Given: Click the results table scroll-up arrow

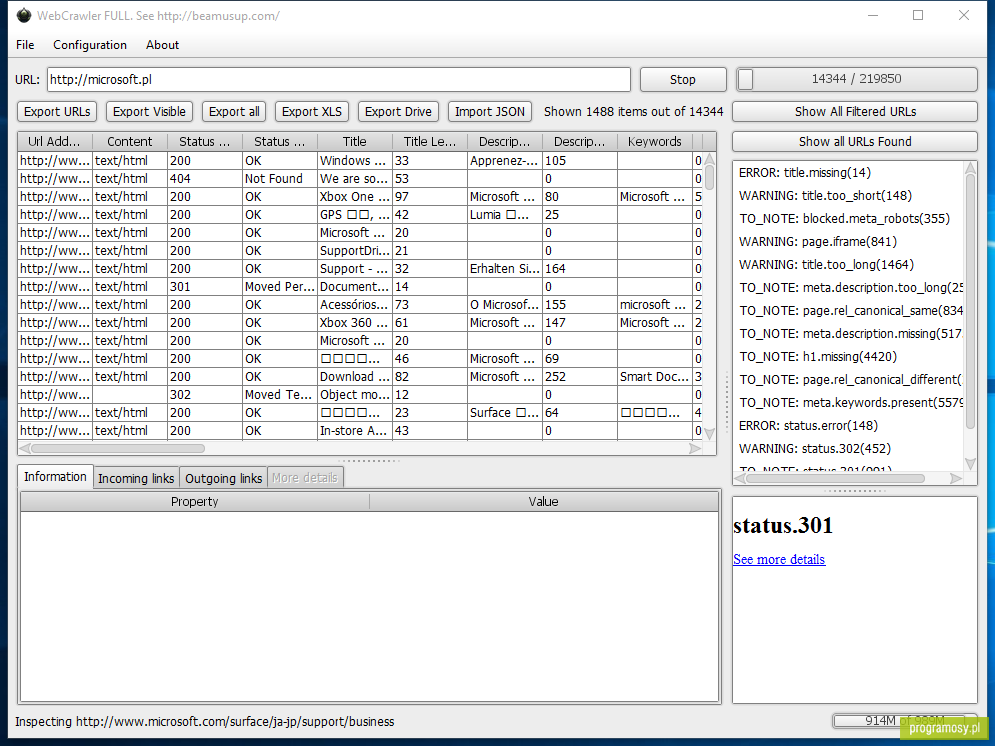Looking at the screenshot, I should [x=709, y=159].
